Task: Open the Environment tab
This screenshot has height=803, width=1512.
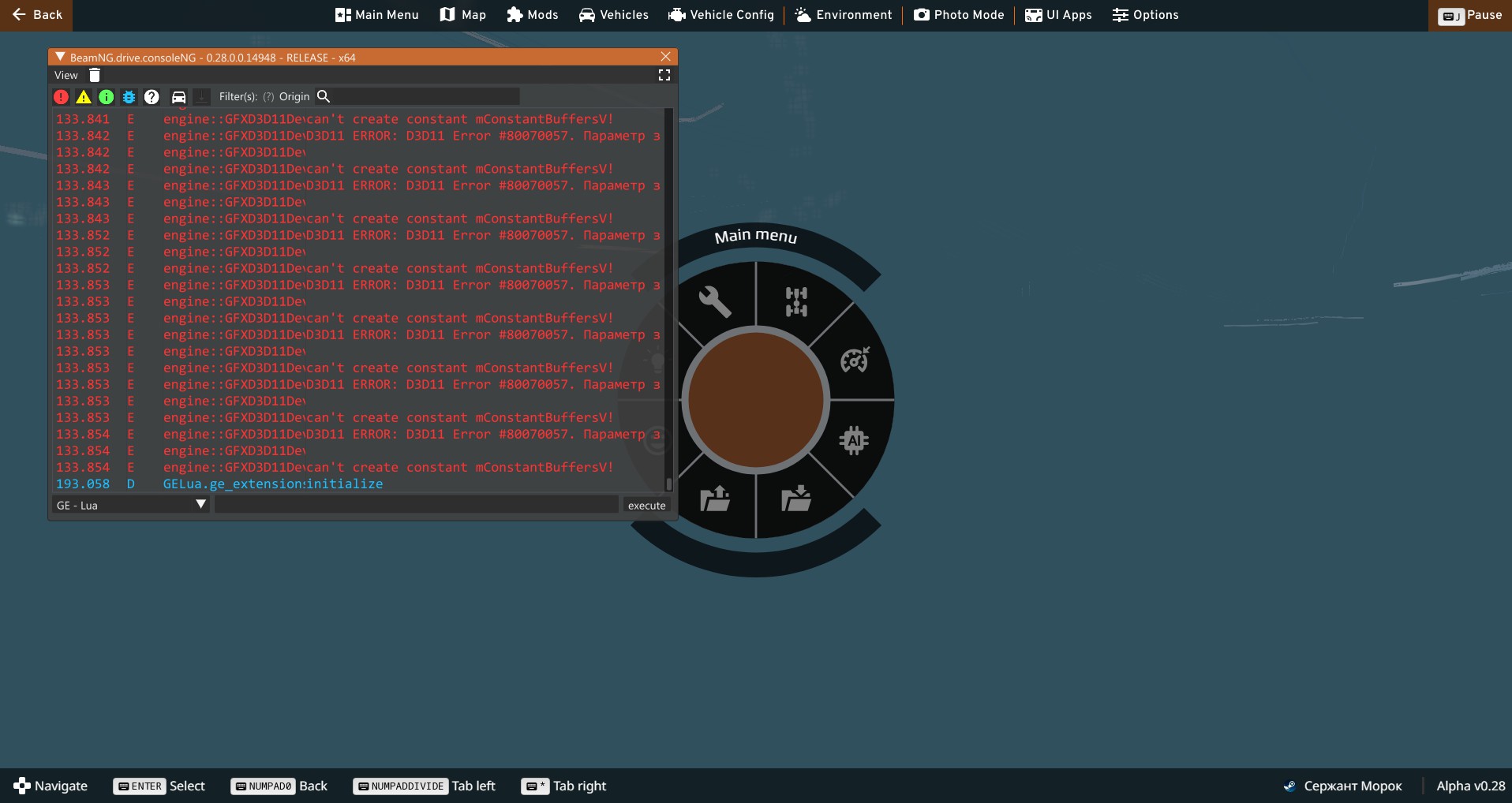Action: point(844,15)
